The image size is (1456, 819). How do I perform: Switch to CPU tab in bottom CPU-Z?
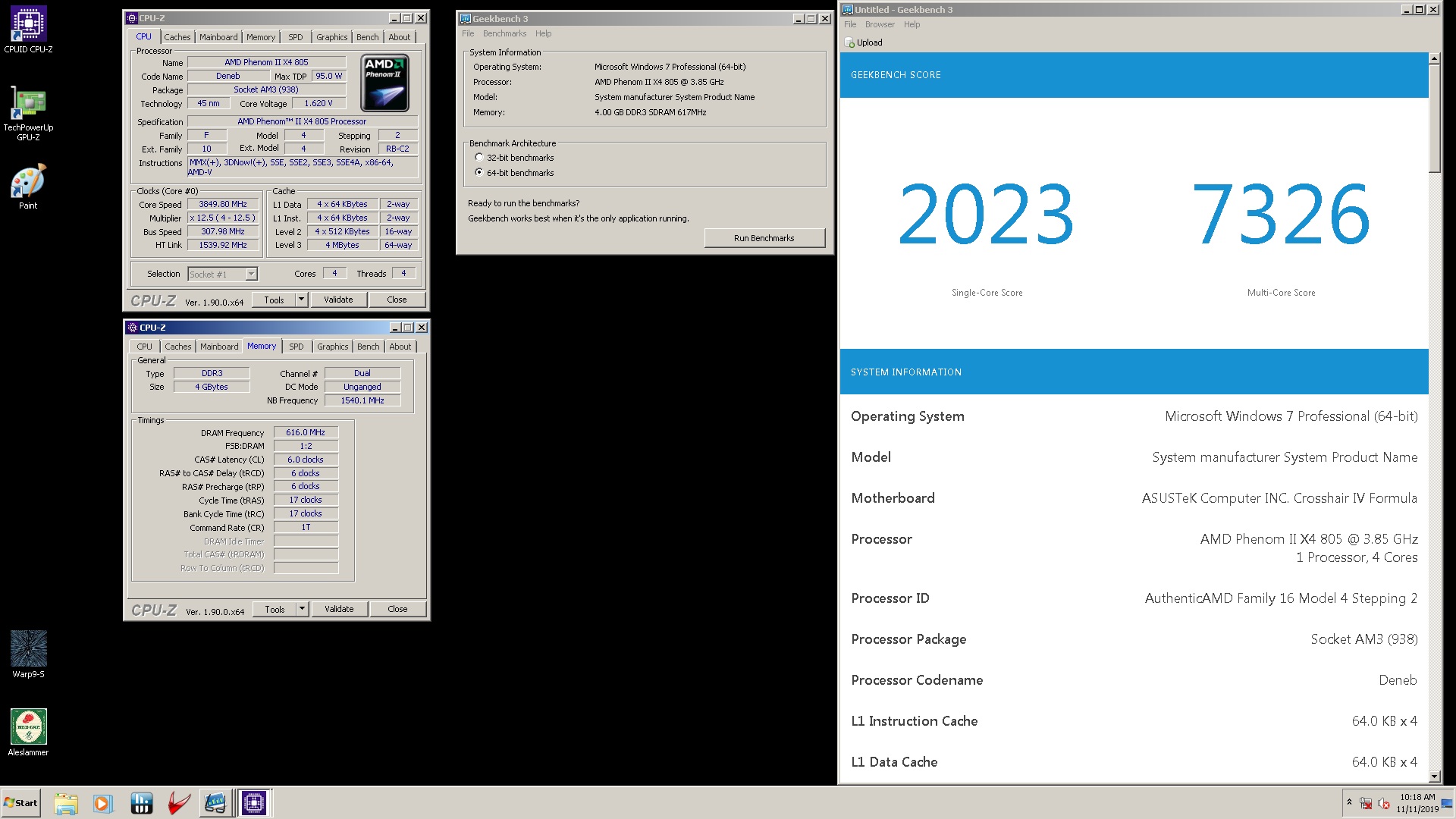145,347
